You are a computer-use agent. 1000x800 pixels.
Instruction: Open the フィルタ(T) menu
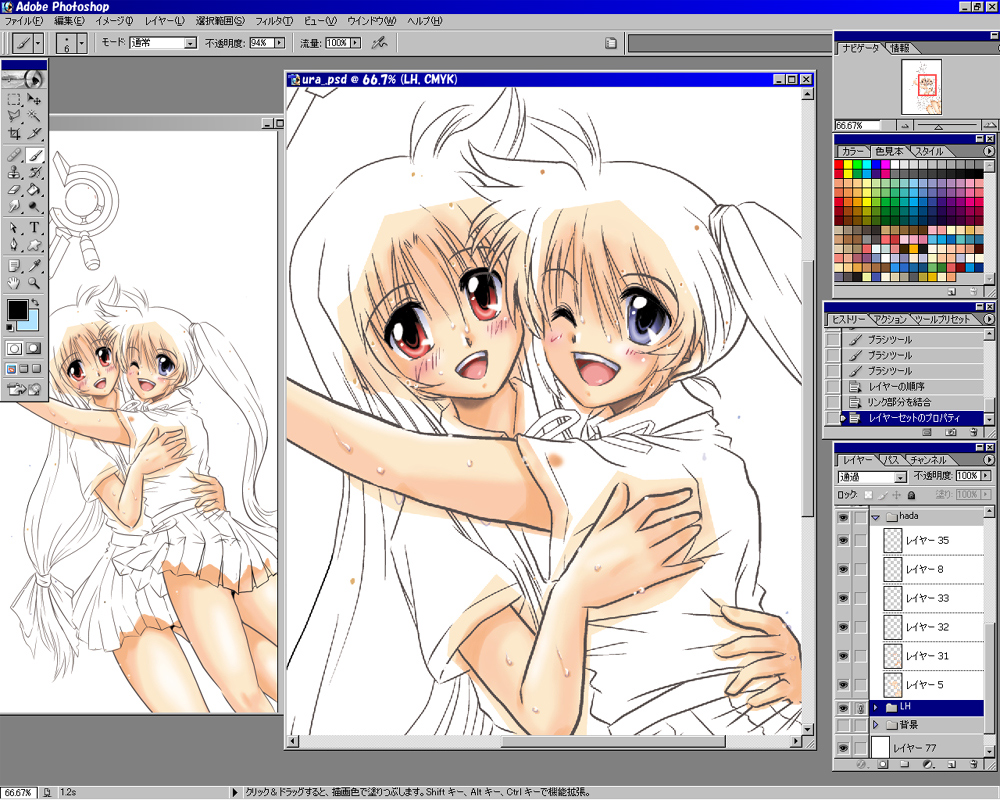pos(274,20)
